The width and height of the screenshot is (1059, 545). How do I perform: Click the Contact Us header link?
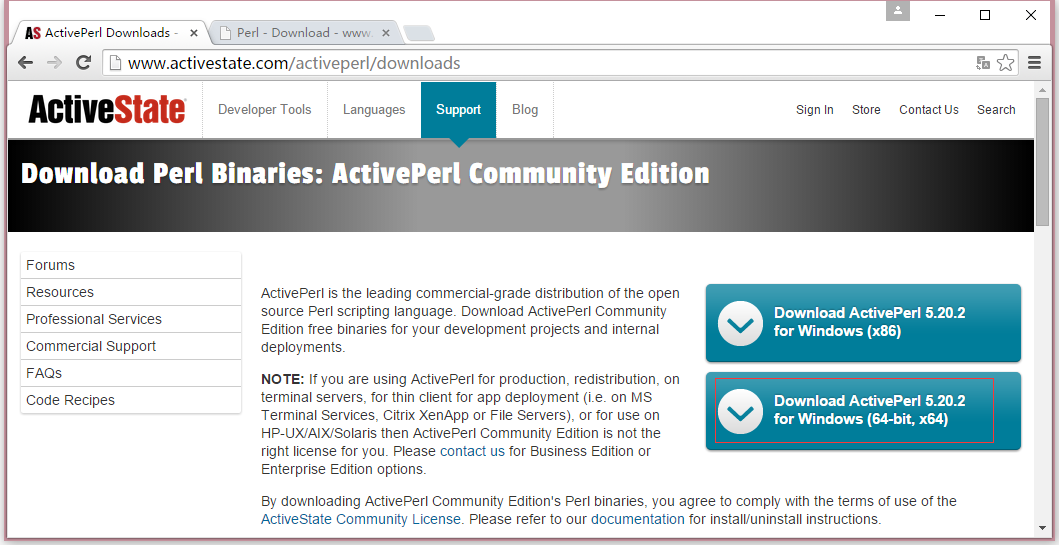coord(929,109)
